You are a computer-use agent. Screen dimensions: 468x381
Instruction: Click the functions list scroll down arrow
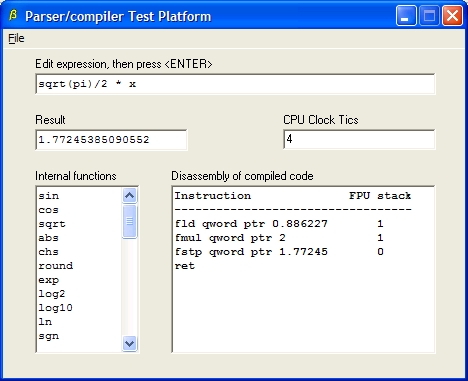(130, 343)
